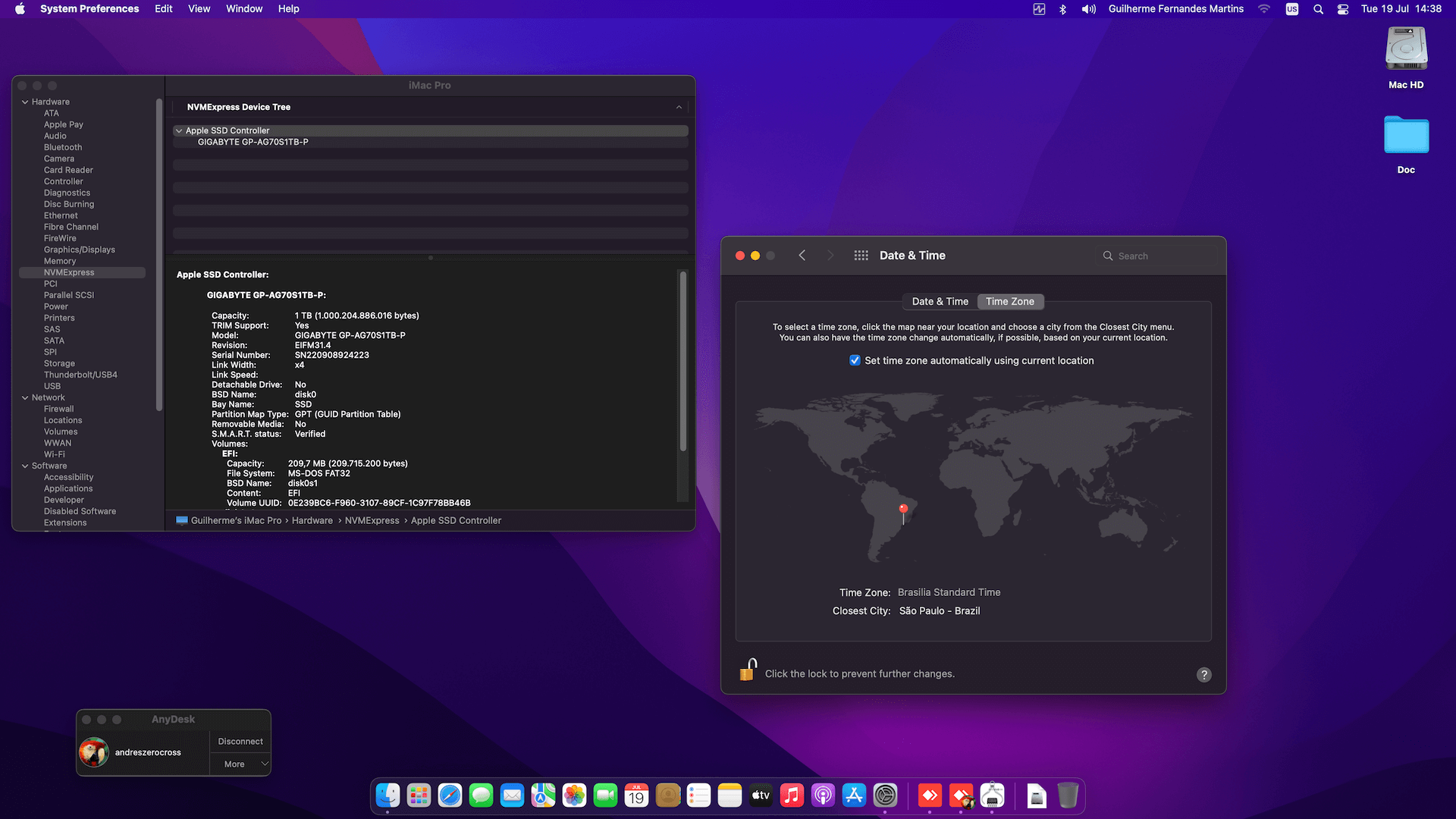The width and height of the screenshot is (1456, 819).
Task: Open the Edit menu
Action: click(x=163, y=9)
